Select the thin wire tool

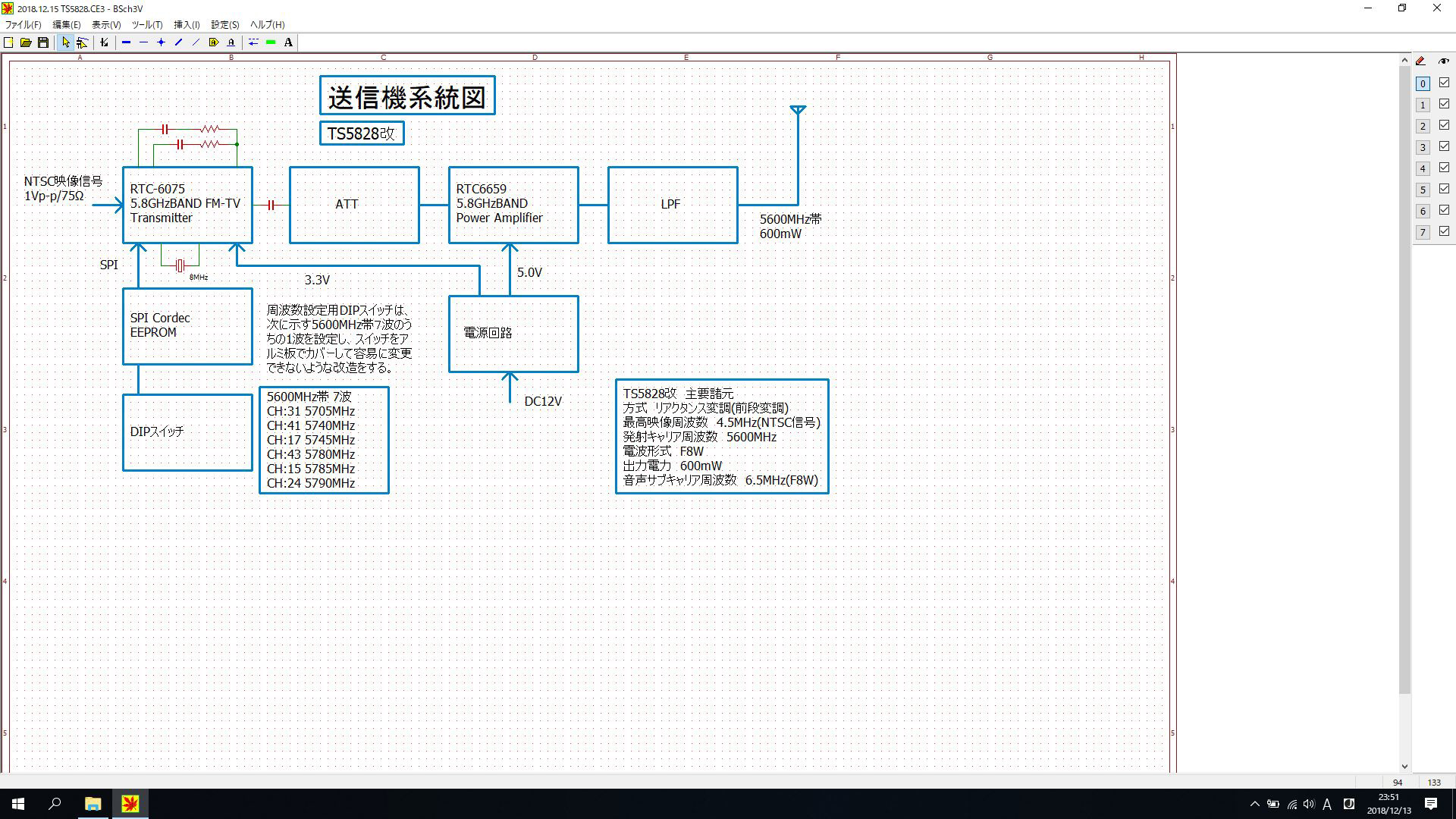coord(143,42)
